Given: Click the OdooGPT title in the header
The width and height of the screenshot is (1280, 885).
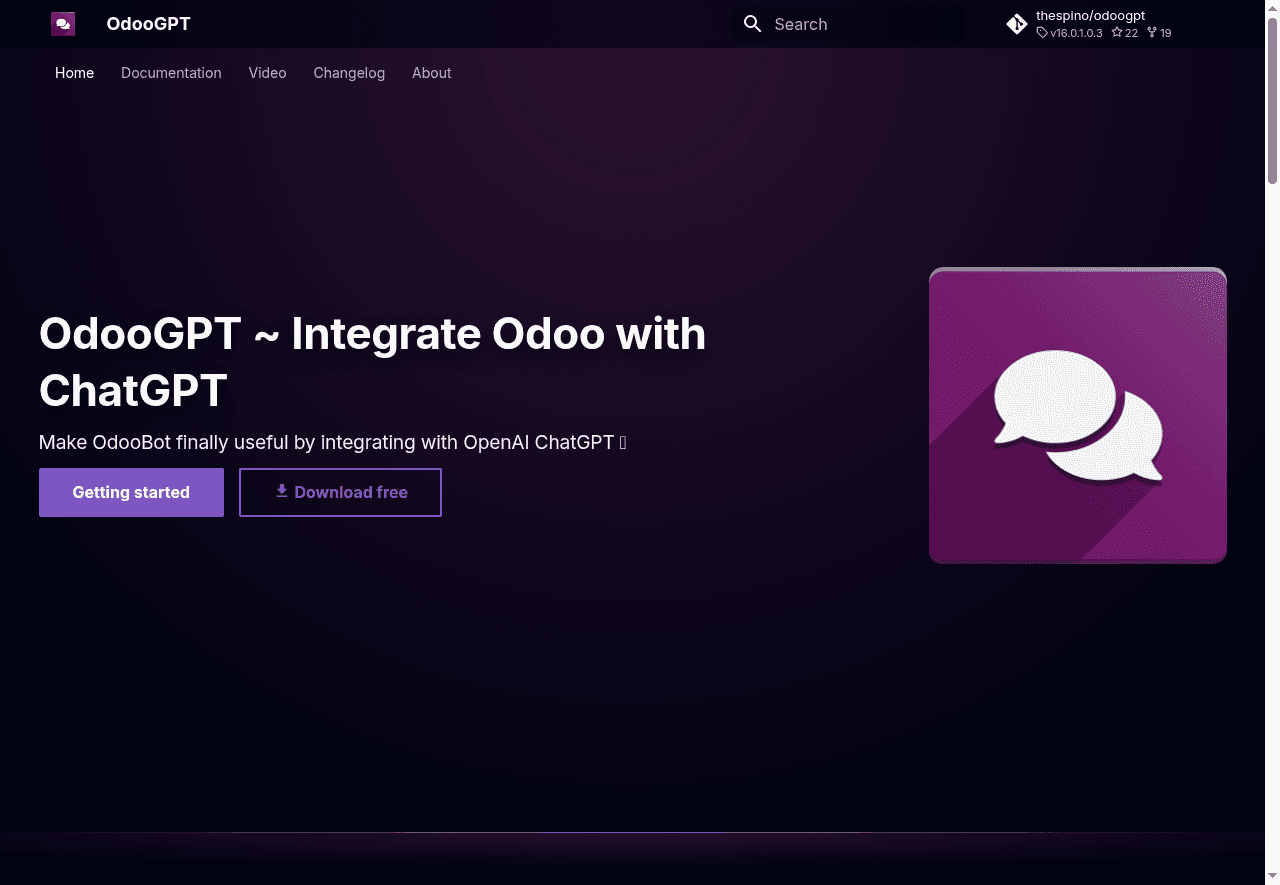Looking at the screenshot, I should point(148,23).
